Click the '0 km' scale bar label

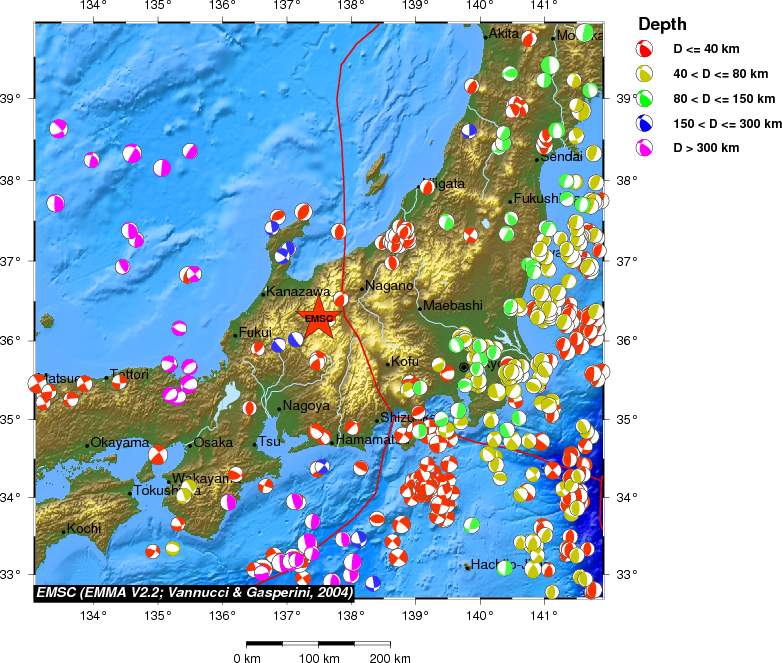click(x=247, y=658)
